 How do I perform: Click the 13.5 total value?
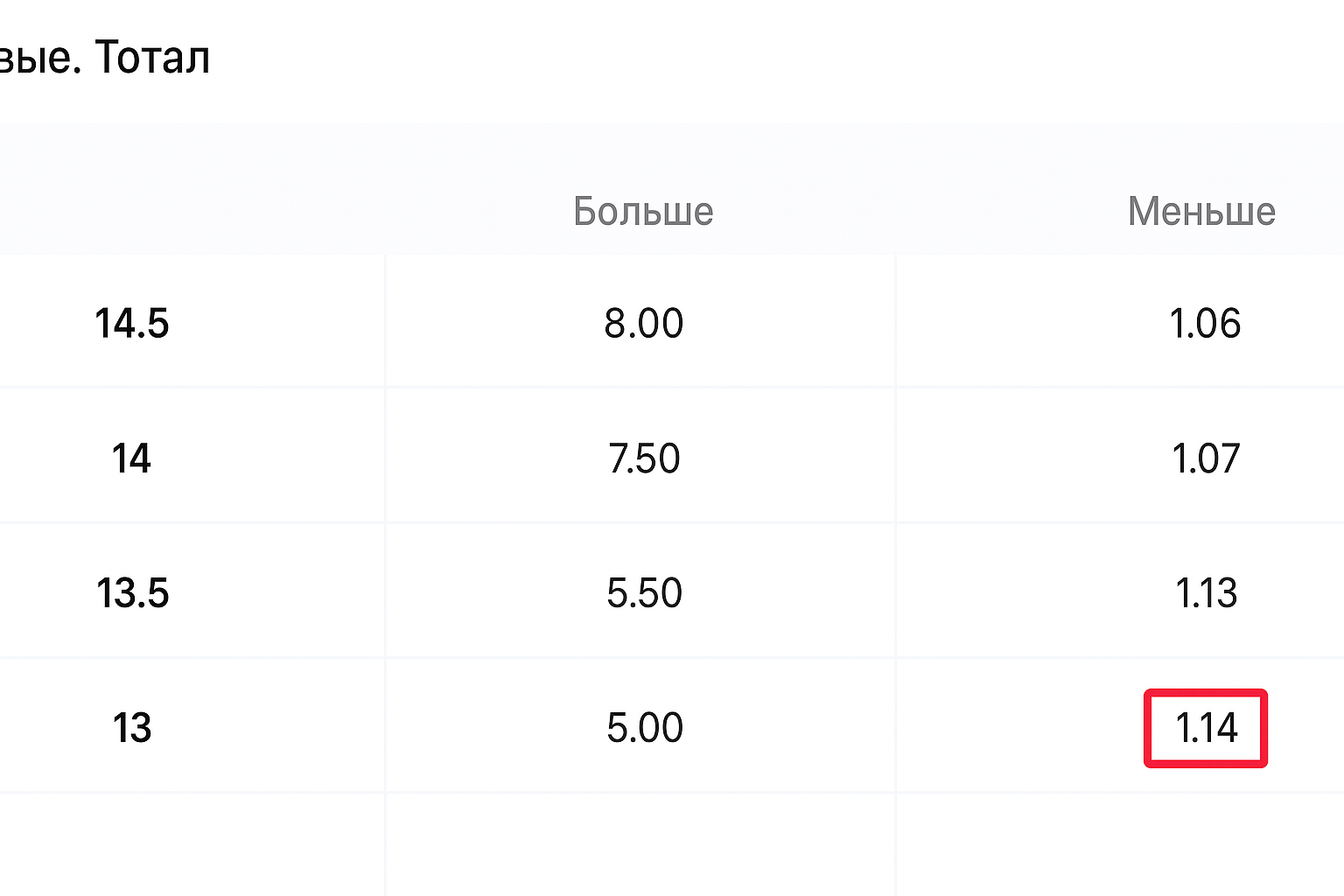[131, 593]
